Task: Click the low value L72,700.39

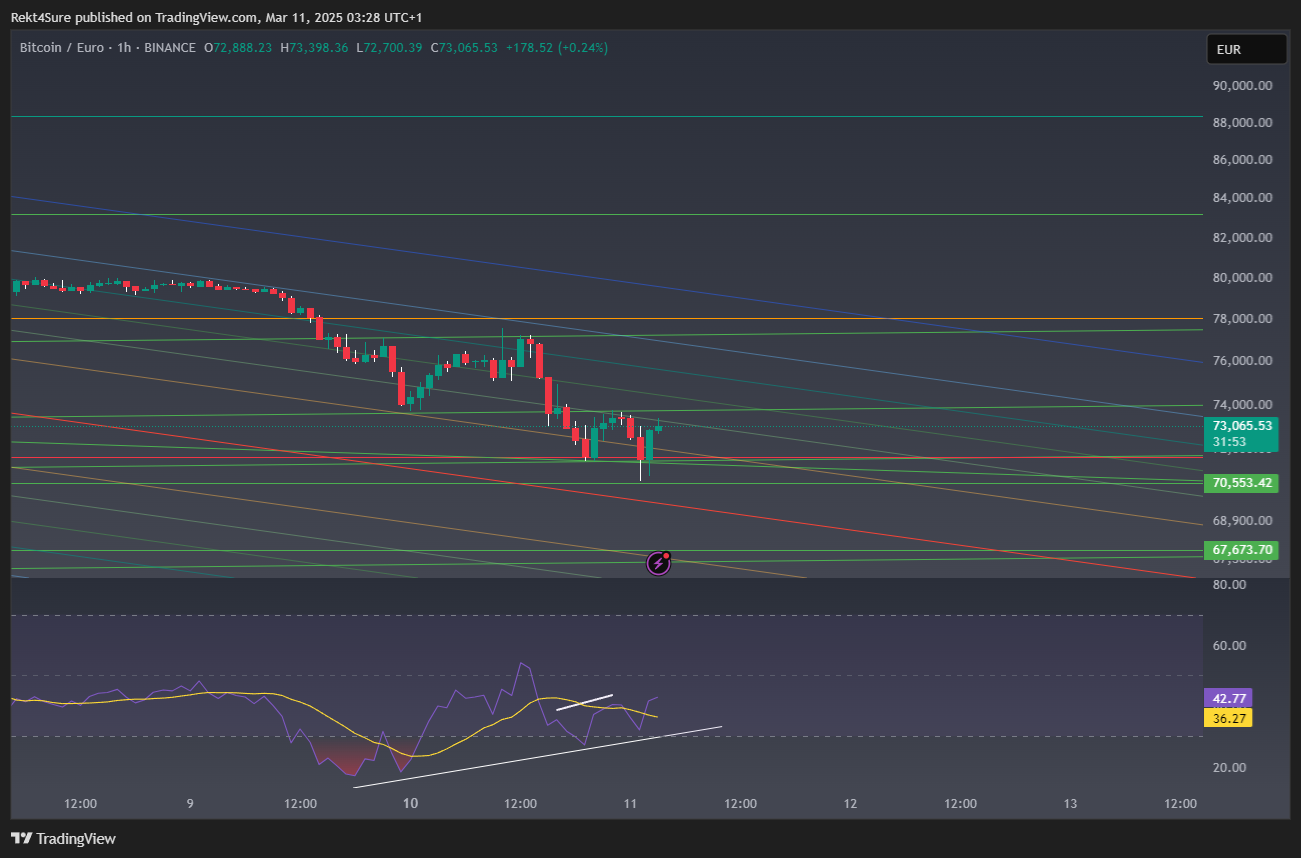Action: [x=389, y=47]
